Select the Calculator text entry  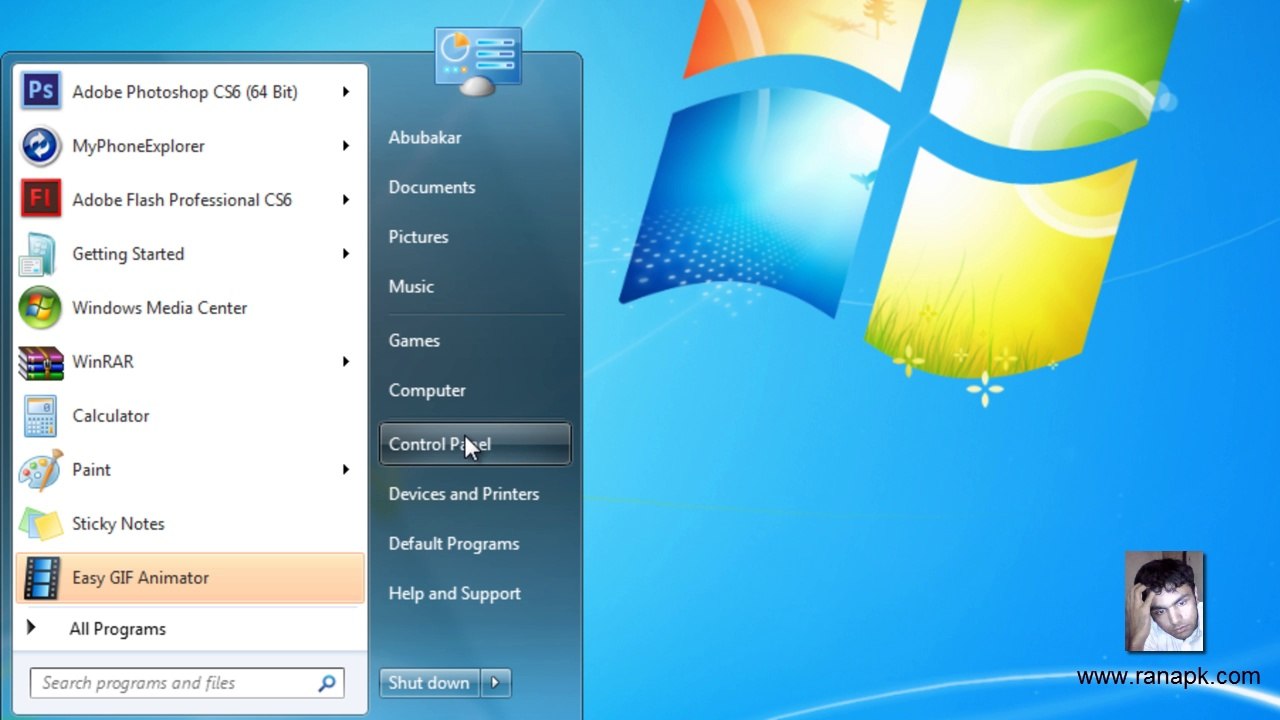(111, 416)
